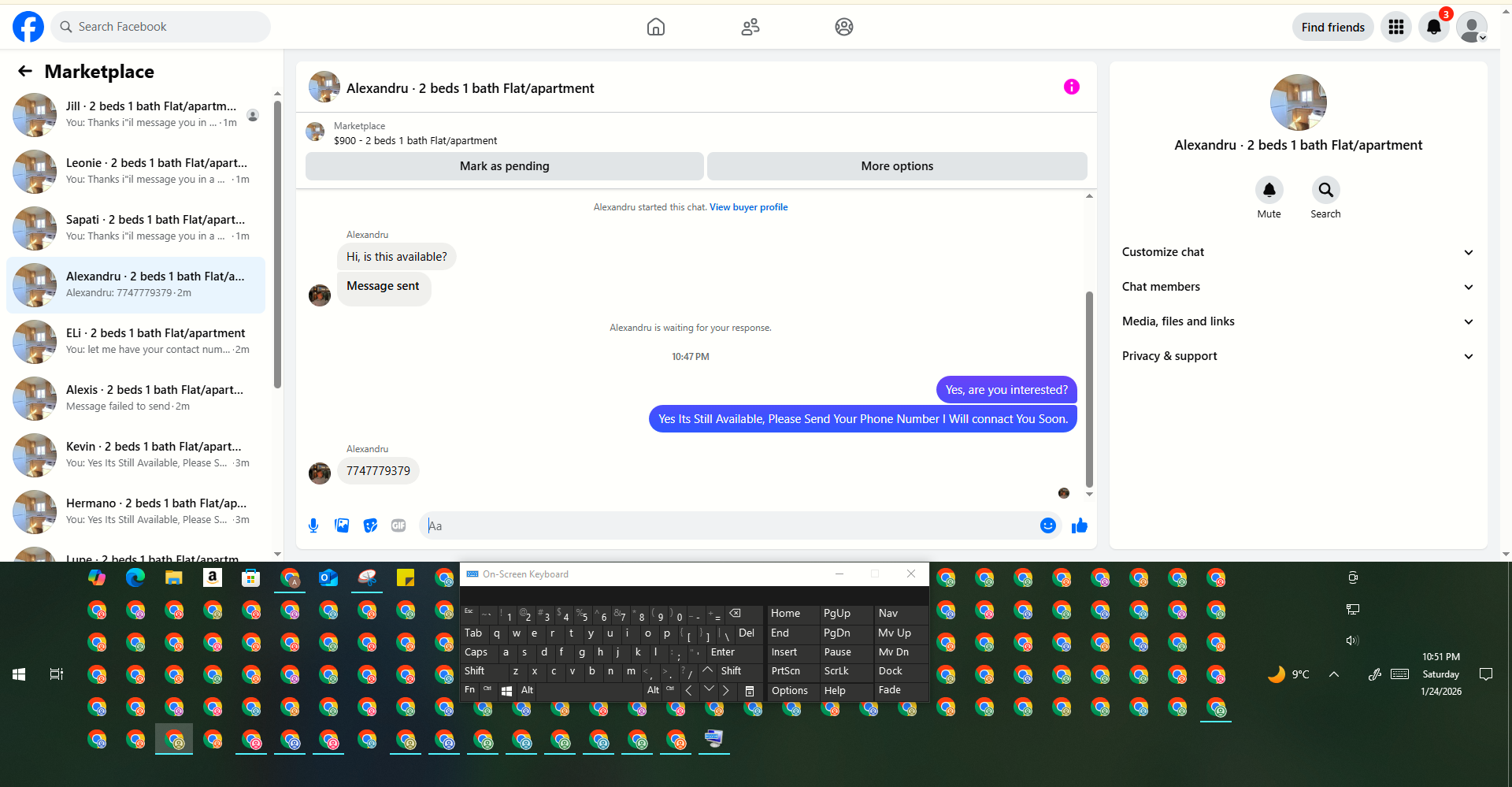Open the Windows Start button

(19, 674)
